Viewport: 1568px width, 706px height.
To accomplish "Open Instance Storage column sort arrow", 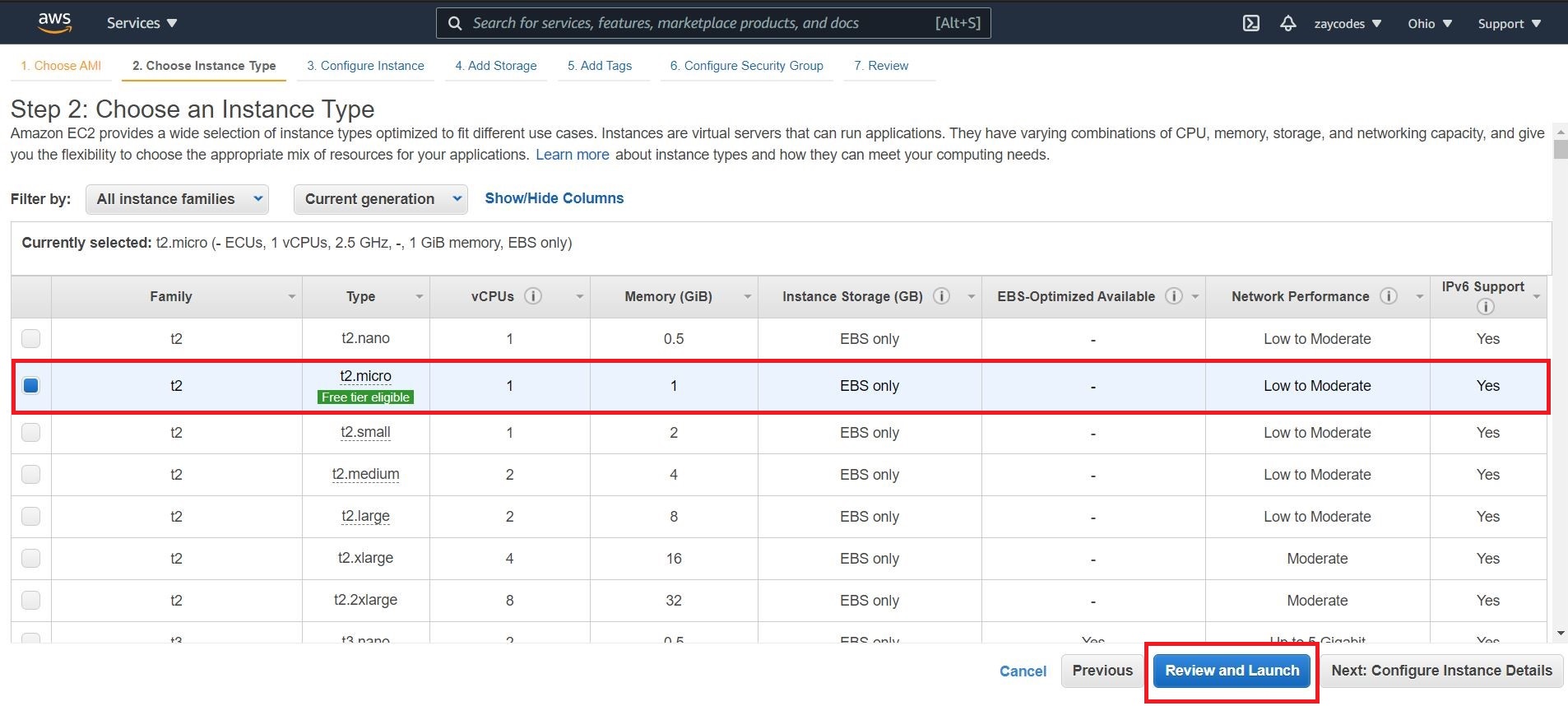I will tap(971, 297).
